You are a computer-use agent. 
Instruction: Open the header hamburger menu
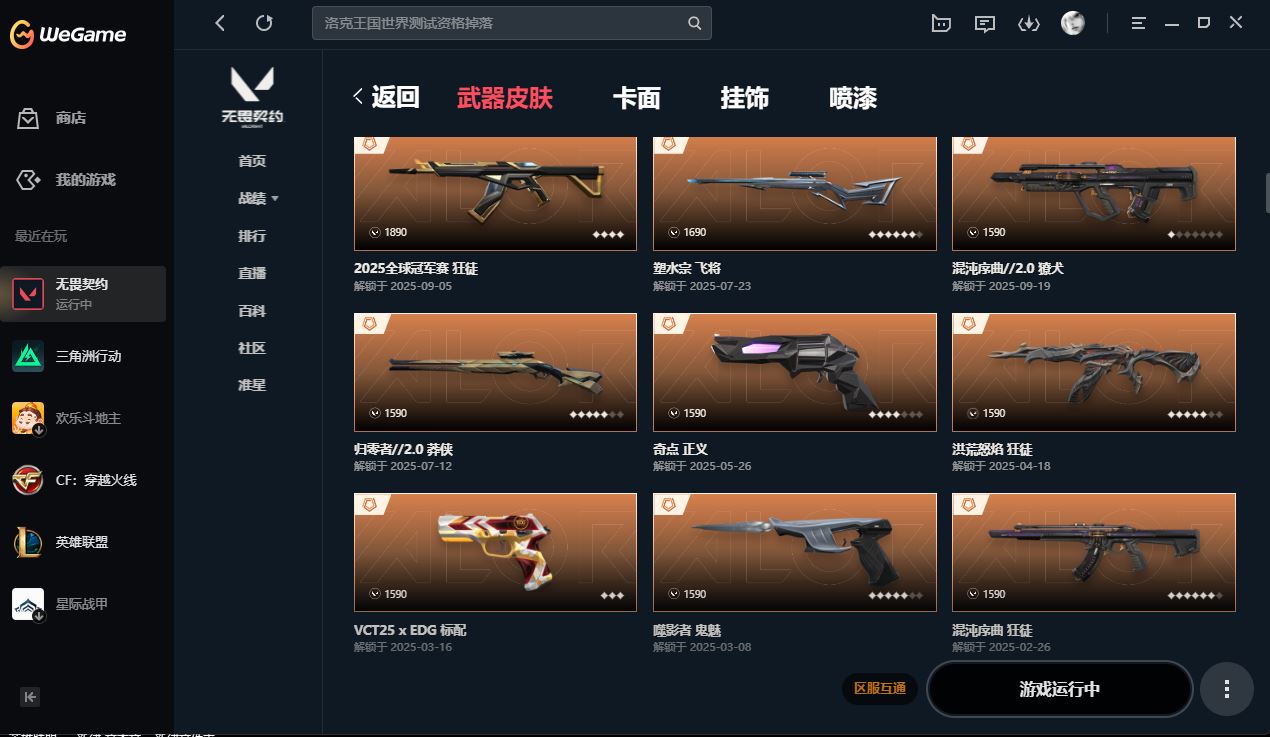click(1139, 23)
